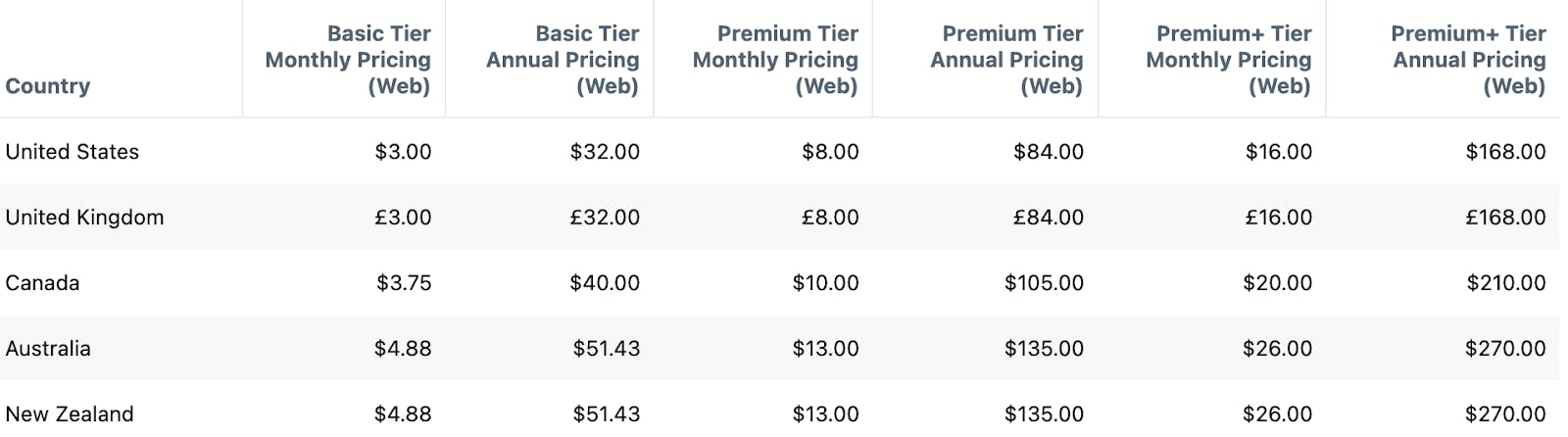The height and width of the screenshot is (437, 1568).
Task: Select the Premium Tier Annual Pricing header
Action: coord(1006,60)
